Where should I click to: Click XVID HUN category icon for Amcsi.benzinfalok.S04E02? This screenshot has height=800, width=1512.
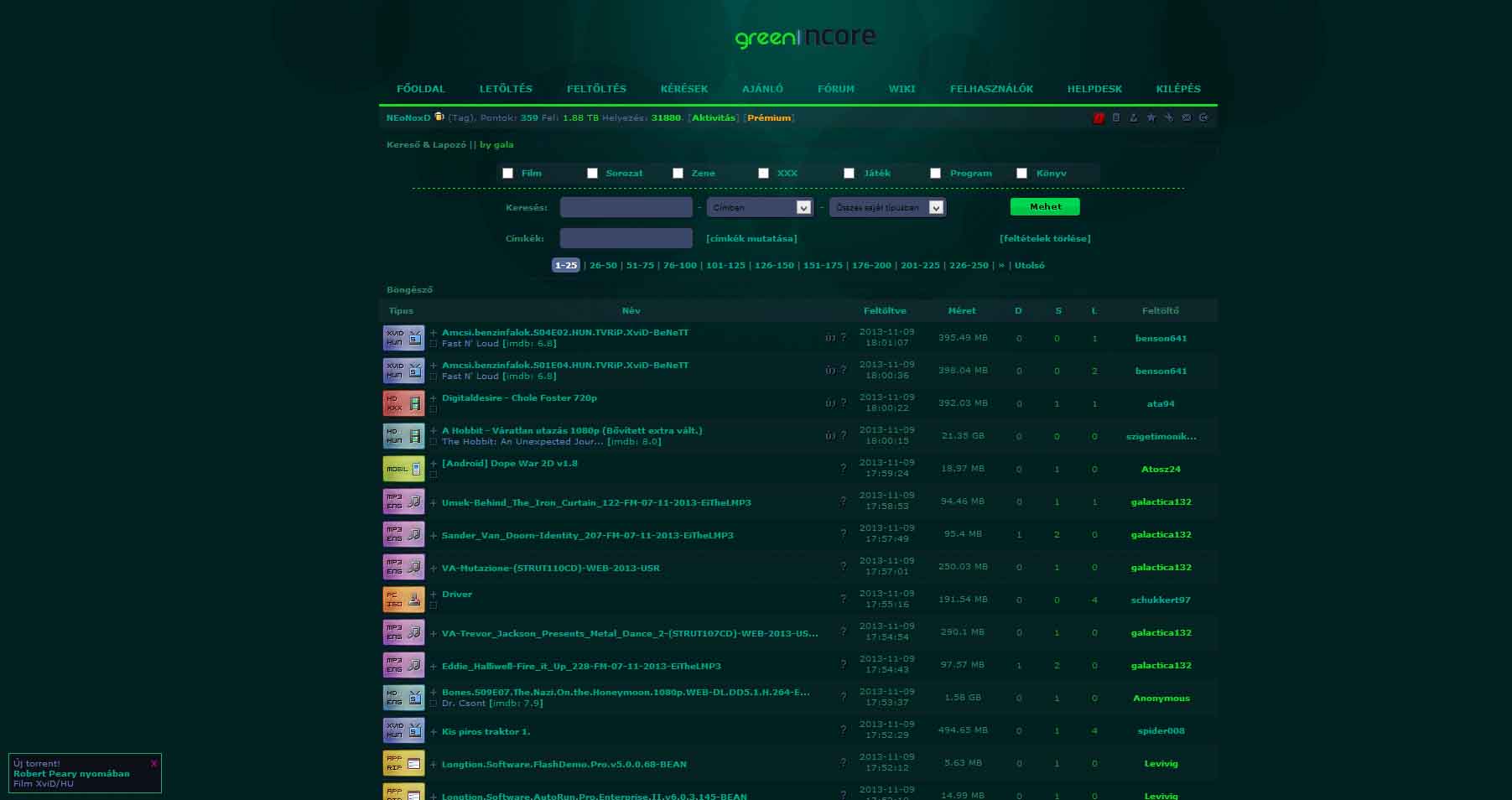[x=403, y=338]
